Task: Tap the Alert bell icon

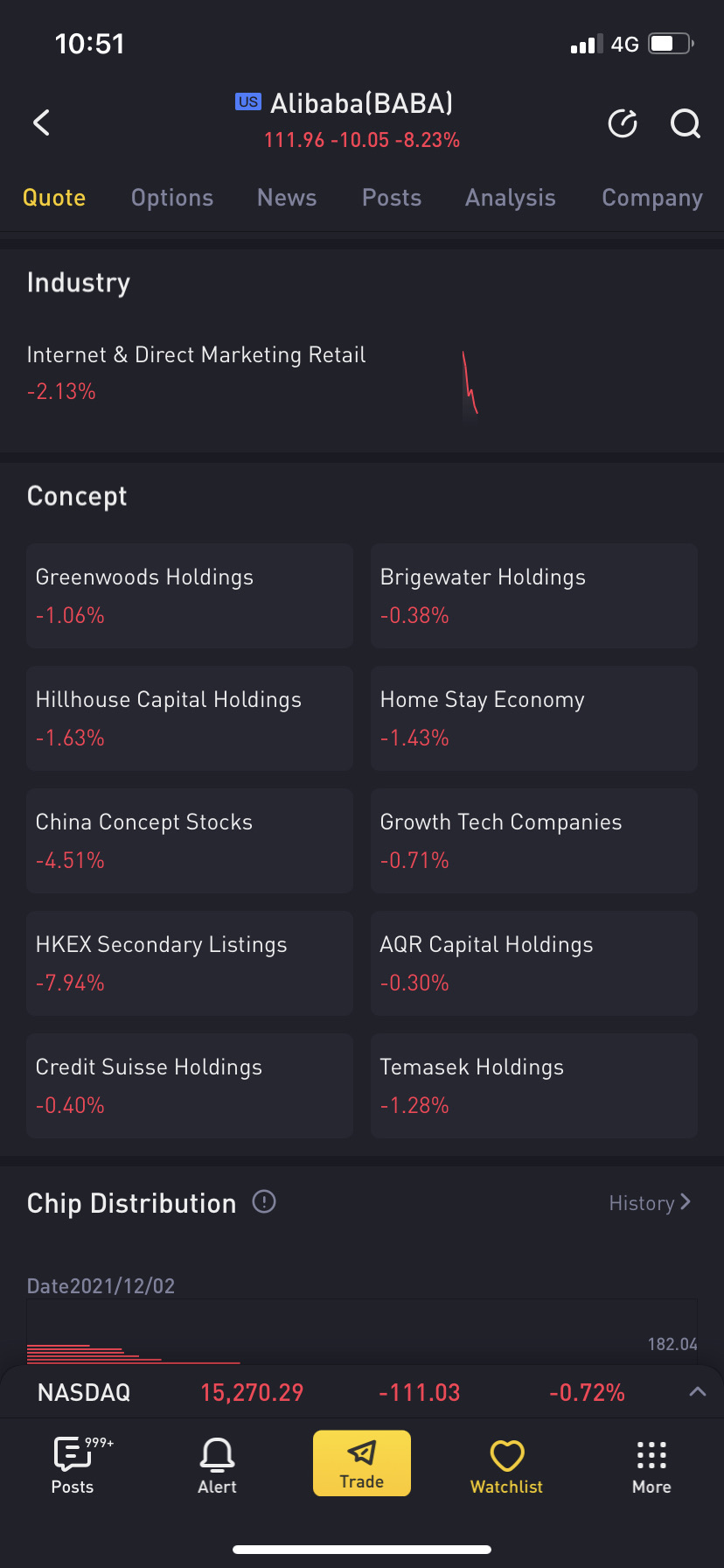Action: pos(217,1454)
